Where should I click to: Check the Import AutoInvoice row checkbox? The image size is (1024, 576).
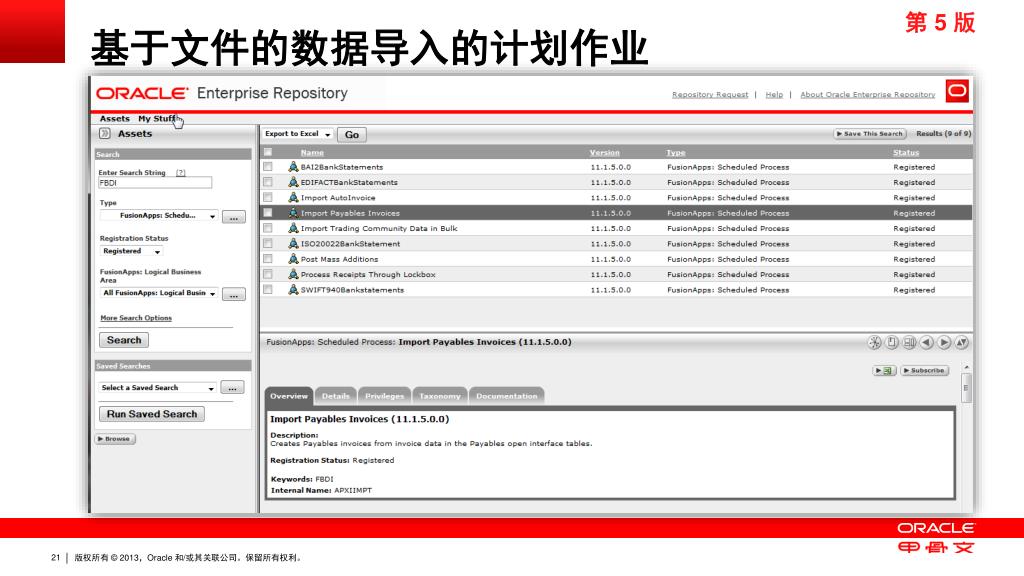268,197
